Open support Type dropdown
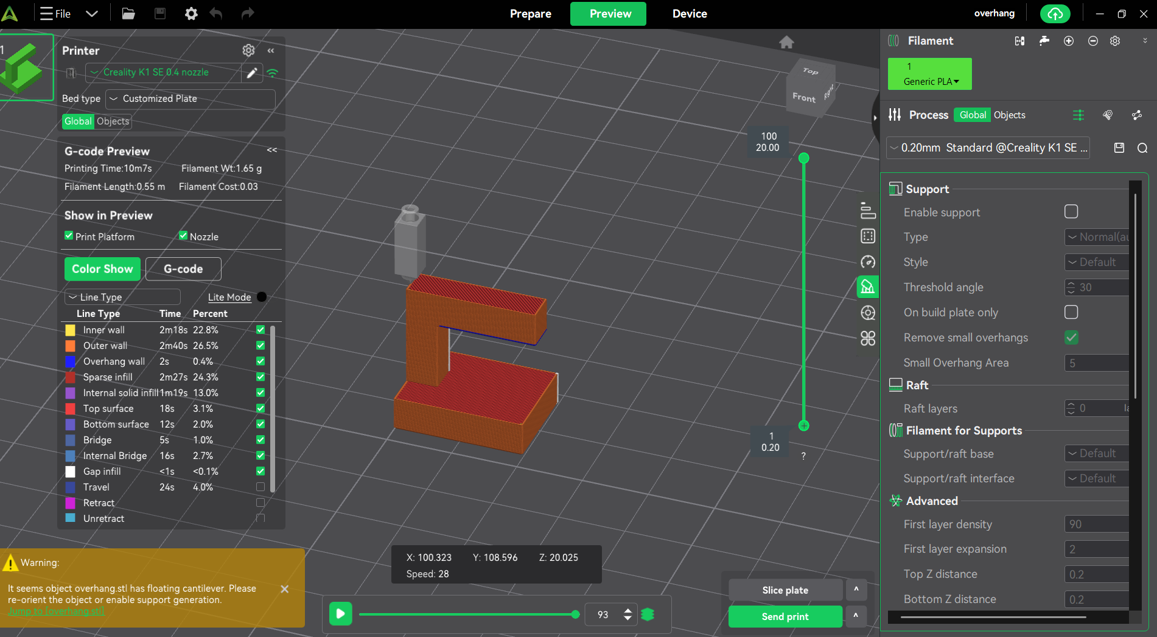The height and width of the screenshot is (637, 1157). click(x=1097, y=237)
